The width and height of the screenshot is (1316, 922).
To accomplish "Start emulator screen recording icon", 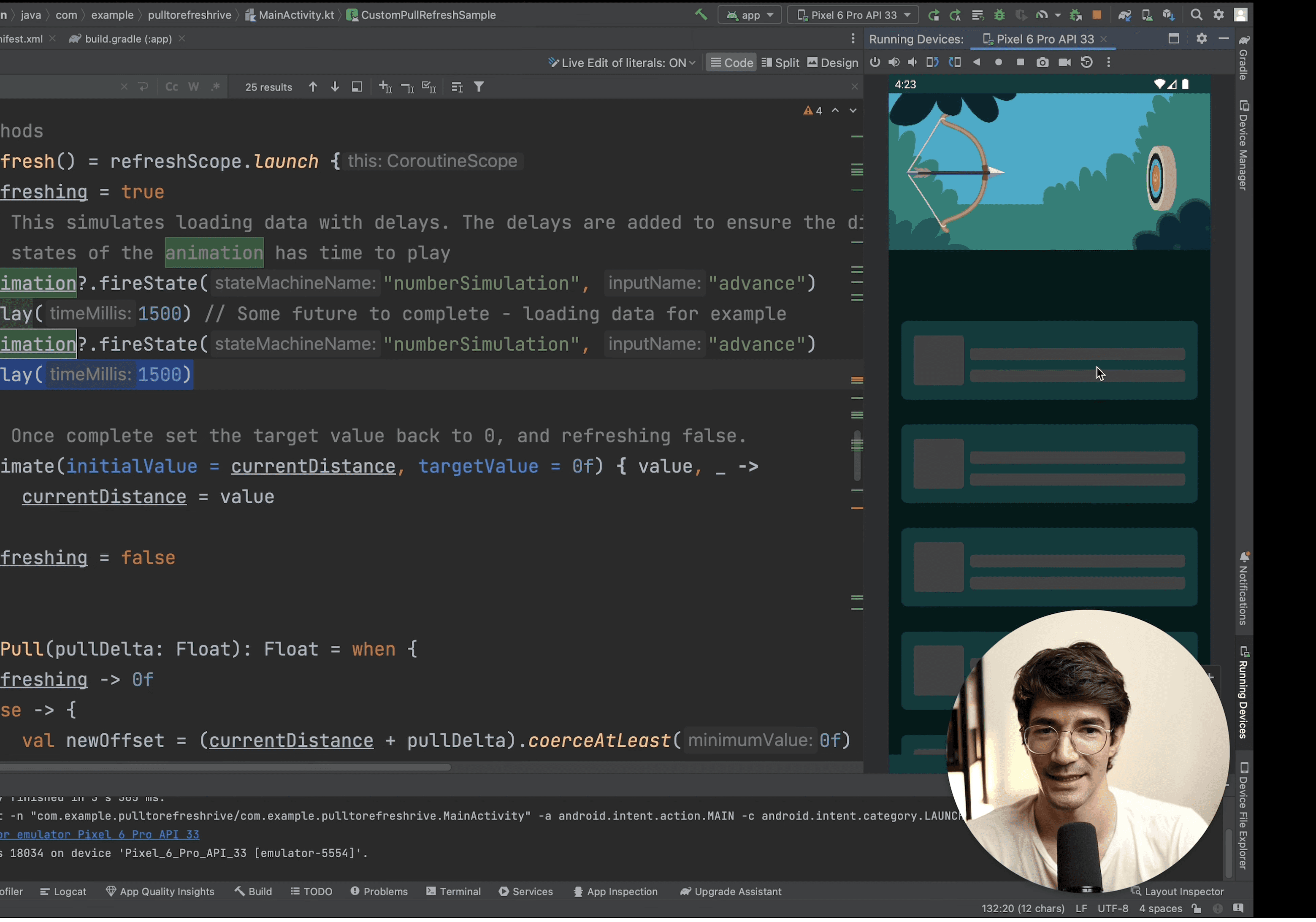I will (1064, 62).
